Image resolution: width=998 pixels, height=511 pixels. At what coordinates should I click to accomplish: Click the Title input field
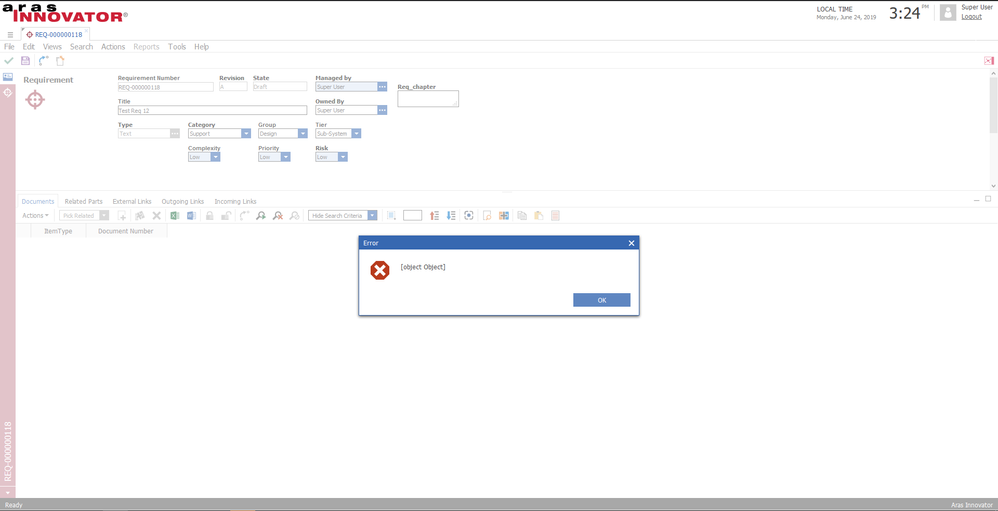212,110
